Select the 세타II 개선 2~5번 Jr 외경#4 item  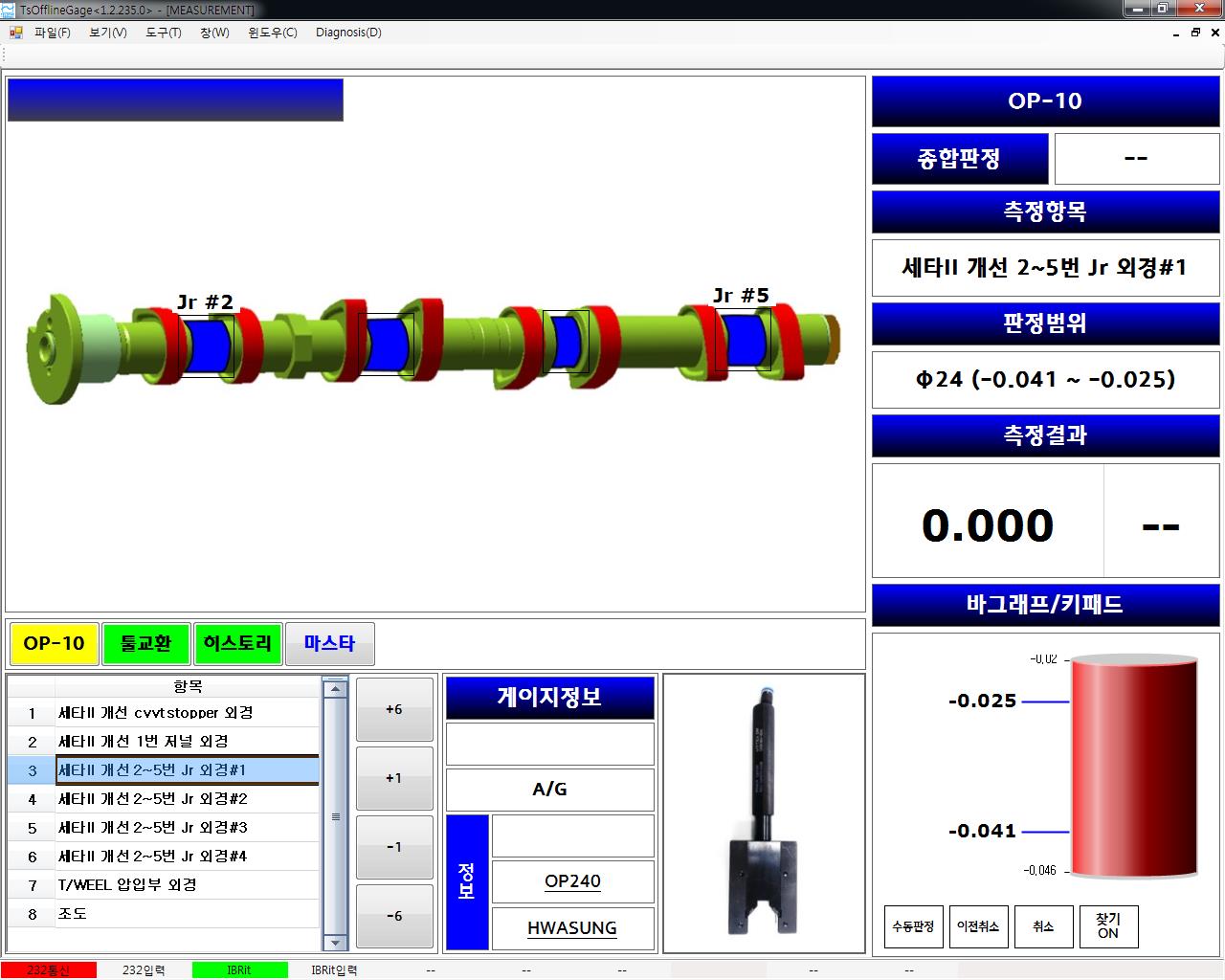(153, 856)
